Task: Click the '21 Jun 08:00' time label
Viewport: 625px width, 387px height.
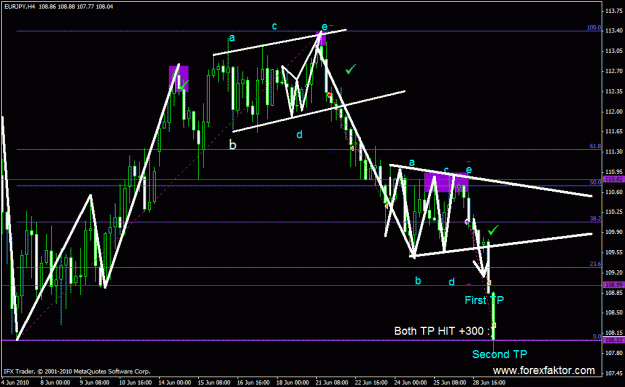Action: point(332,383)
